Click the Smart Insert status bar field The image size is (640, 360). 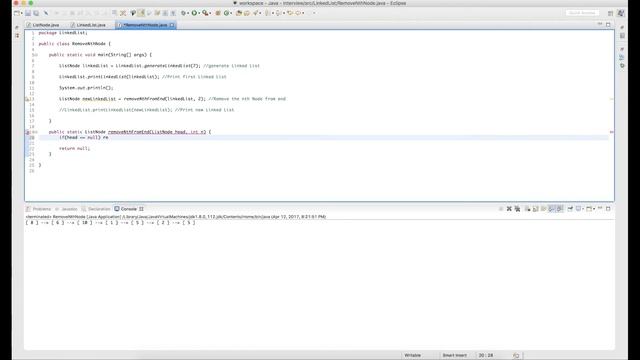pyautogui.click(x=454, y=355)
